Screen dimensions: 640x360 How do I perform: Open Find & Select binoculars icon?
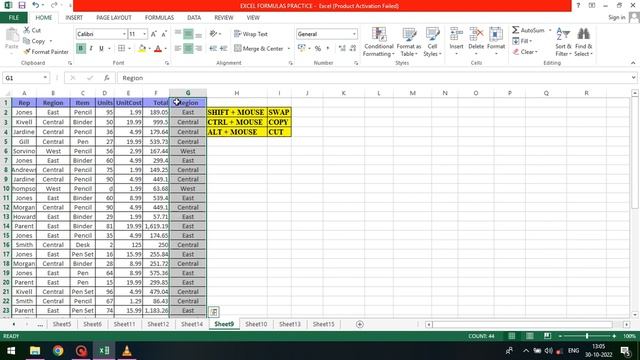coord(583,34)
